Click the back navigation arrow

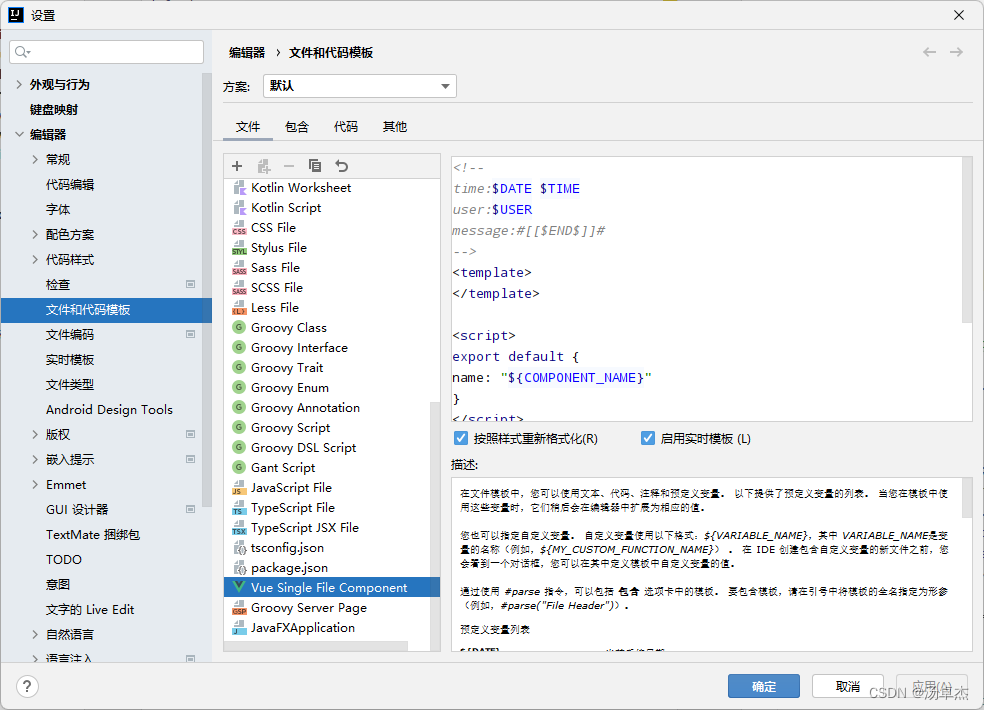click(929, 52)
